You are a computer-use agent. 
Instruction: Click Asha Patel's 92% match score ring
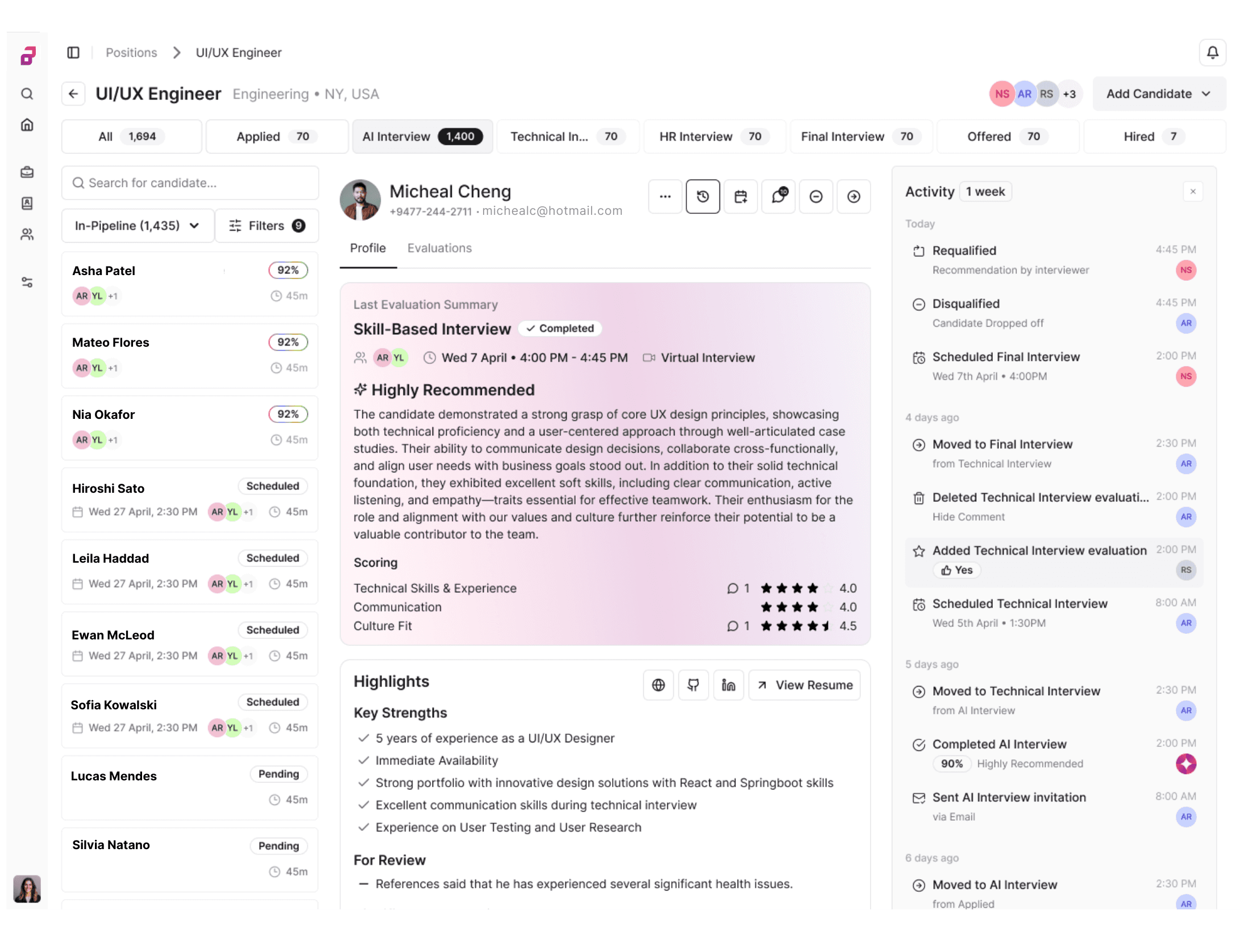coord(288,270)
